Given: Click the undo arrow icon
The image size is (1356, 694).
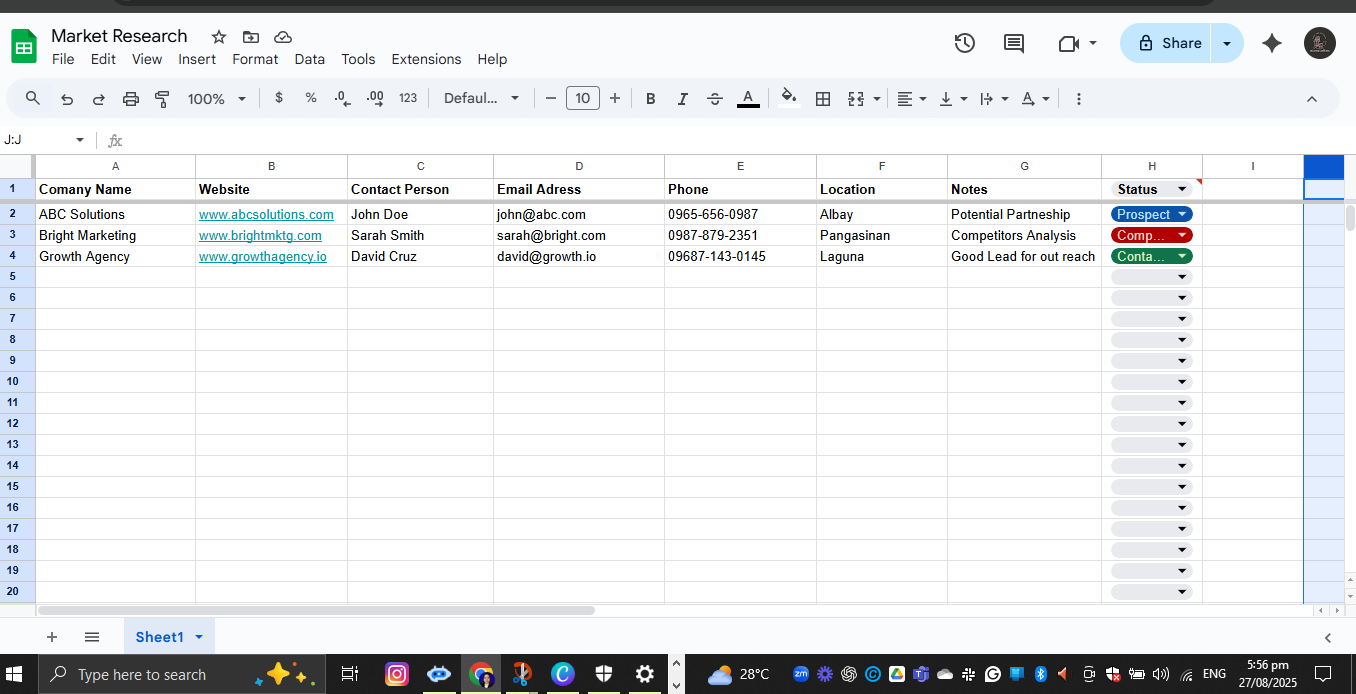Looking at the screenshot, I should [67, 99].
